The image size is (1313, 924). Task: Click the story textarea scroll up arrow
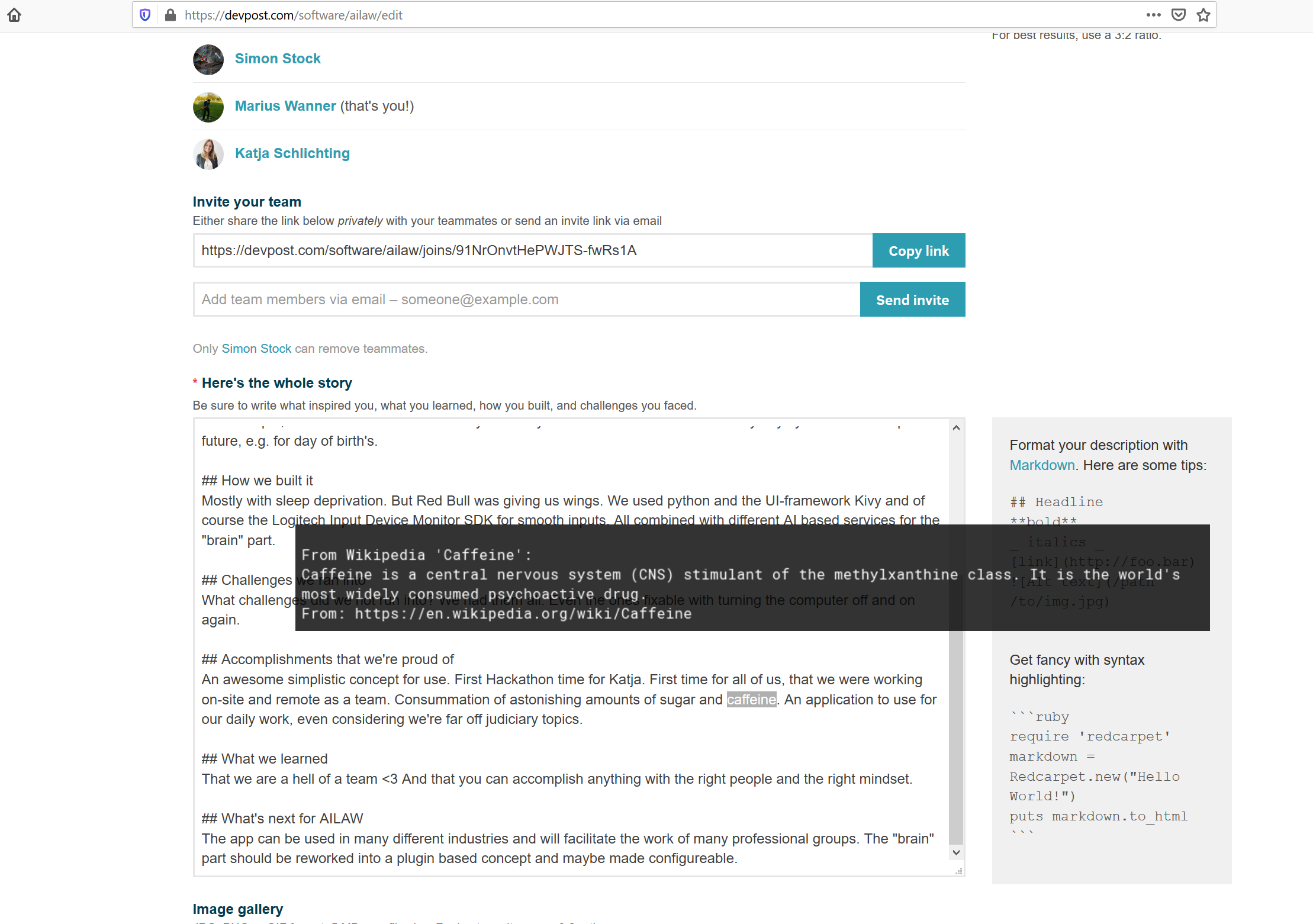point(956,428)
